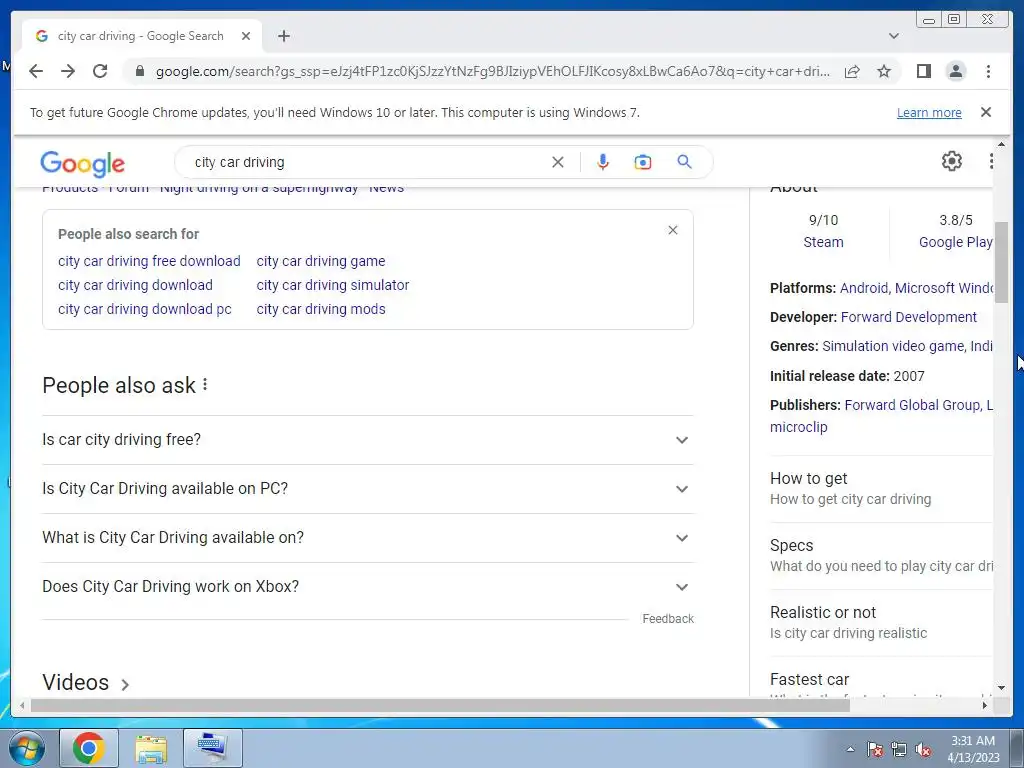Open Simulation video game genre link
This screenshot has height=768, width=1024.
click(893, 346)
